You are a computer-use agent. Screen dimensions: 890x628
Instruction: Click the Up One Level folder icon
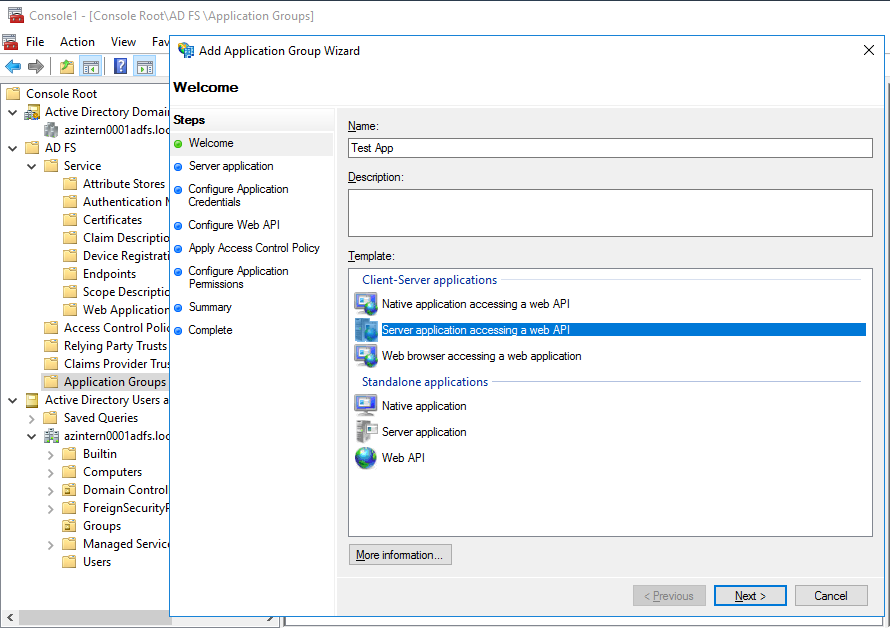click(66, 67)
